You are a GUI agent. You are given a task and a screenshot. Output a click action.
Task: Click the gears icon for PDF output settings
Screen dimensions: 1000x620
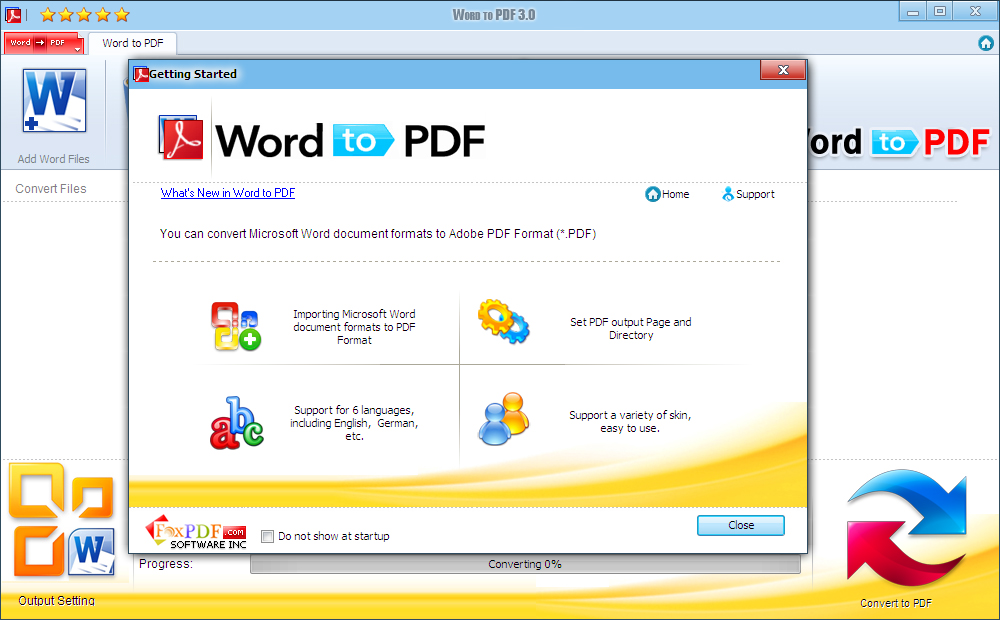pyautogui.click(x=503, y=321)
